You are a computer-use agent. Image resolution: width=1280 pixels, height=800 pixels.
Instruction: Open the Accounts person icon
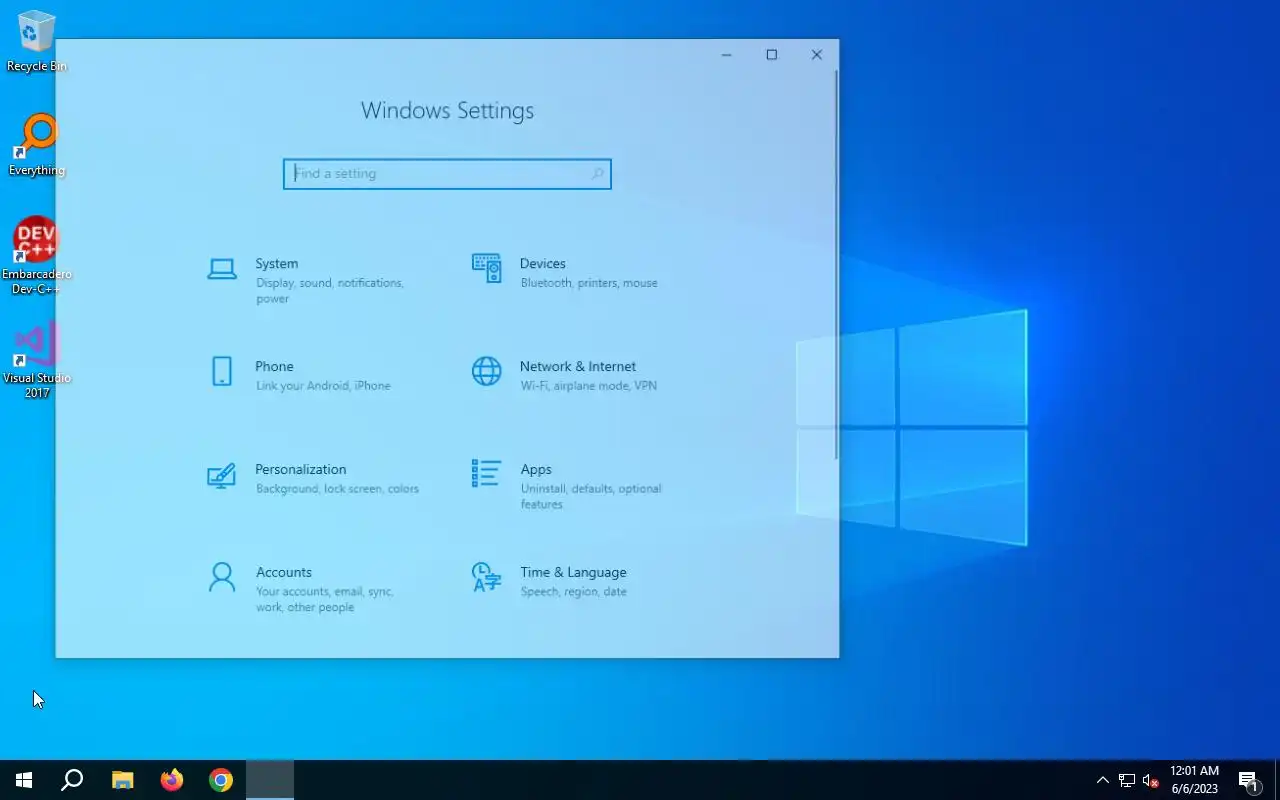[221, 577]
